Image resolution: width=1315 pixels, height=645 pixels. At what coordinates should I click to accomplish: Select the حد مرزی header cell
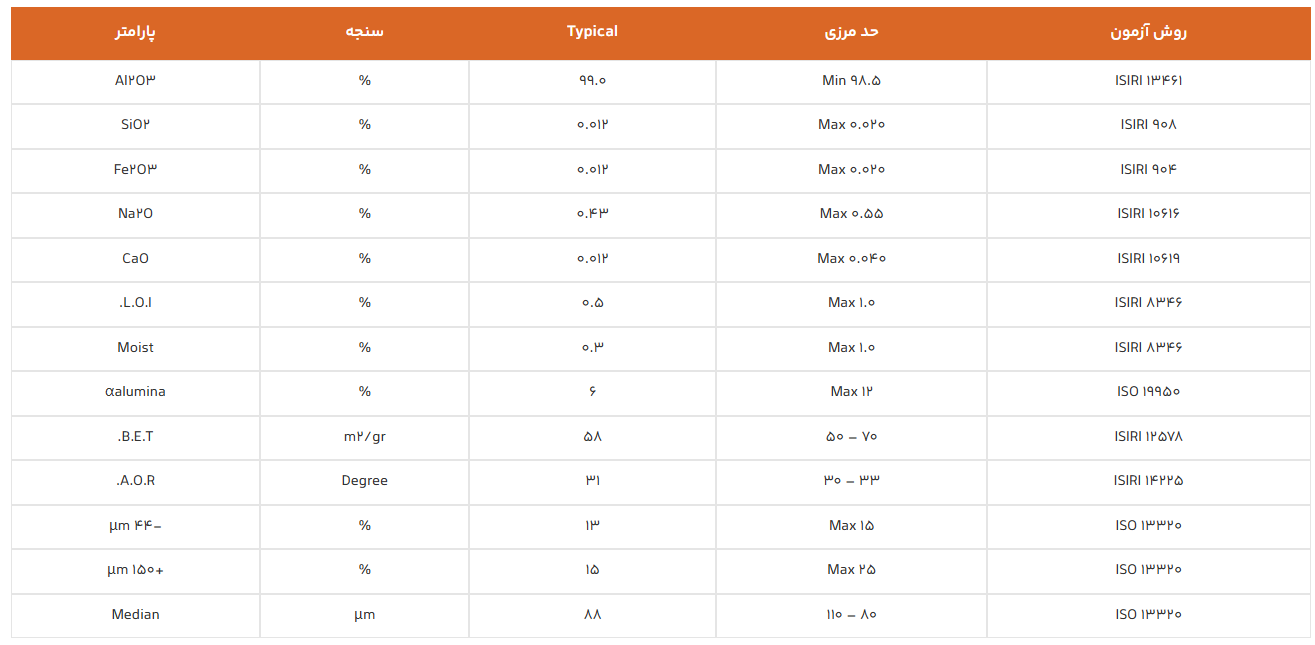pos(851,32)
